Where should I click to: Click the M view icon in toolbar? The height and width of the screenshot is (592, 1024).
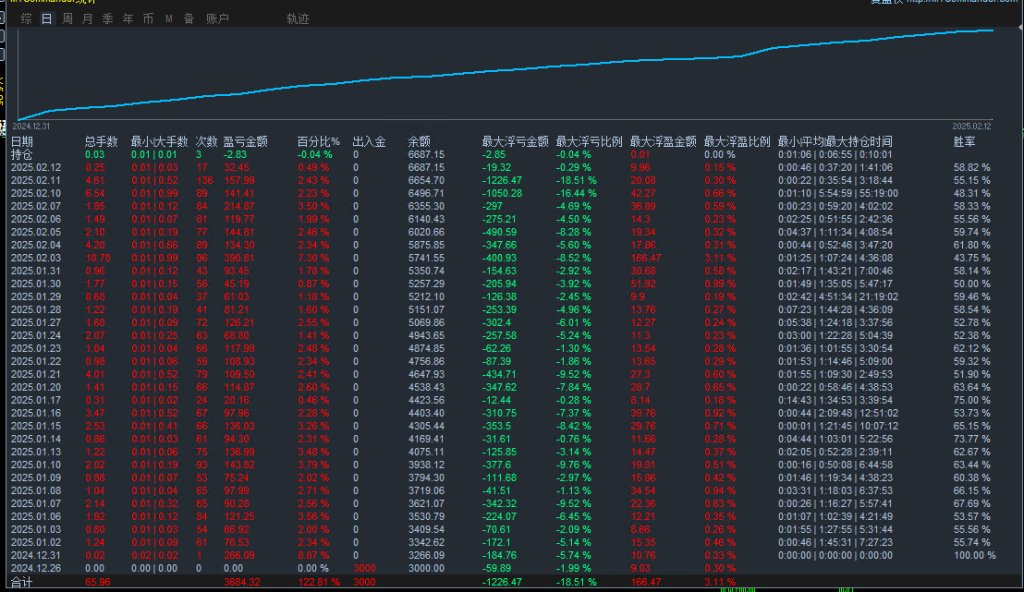(167, 17)
